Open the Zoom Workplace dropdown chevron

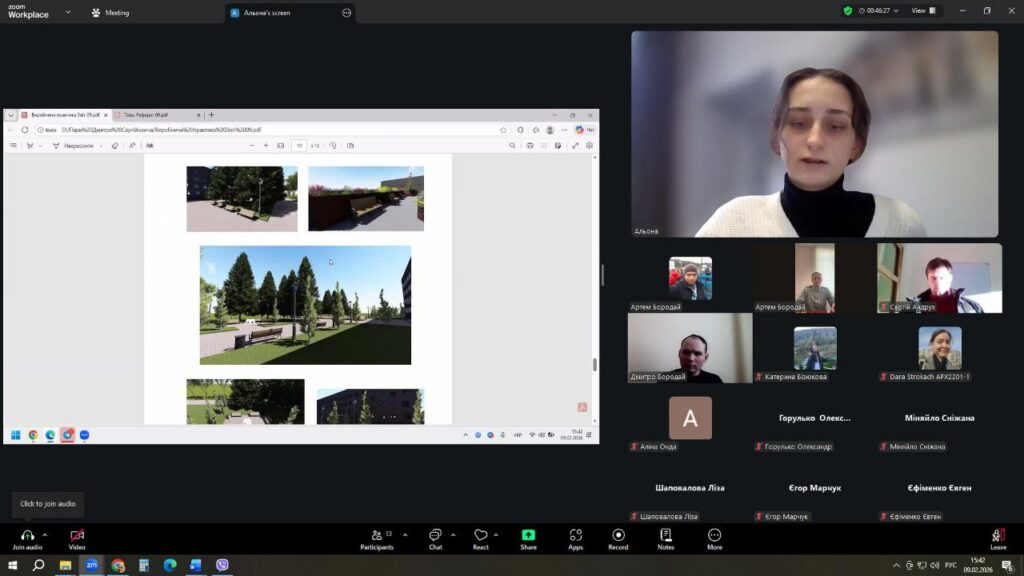[68, 12]
